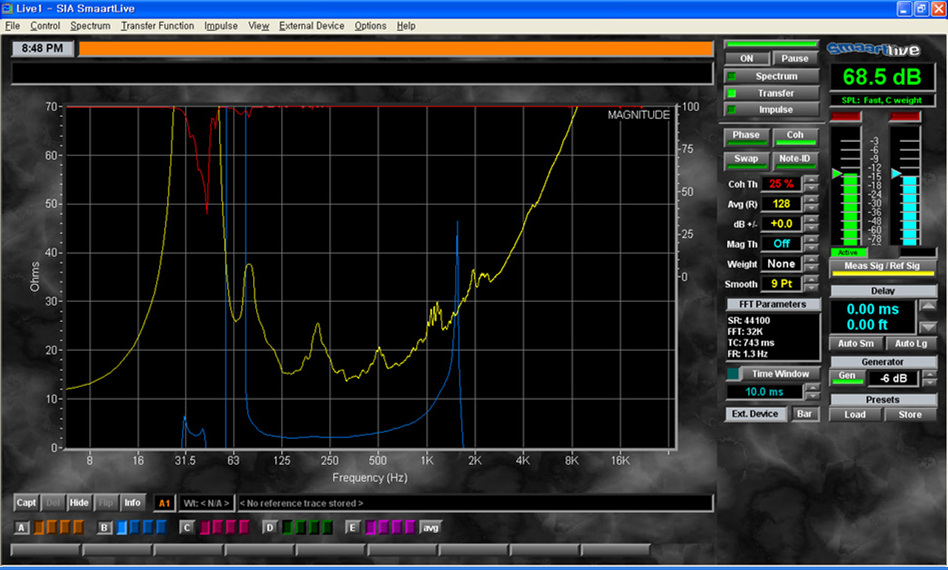Click the Bar display button
The image size is (948, 570).
(805, 414)
